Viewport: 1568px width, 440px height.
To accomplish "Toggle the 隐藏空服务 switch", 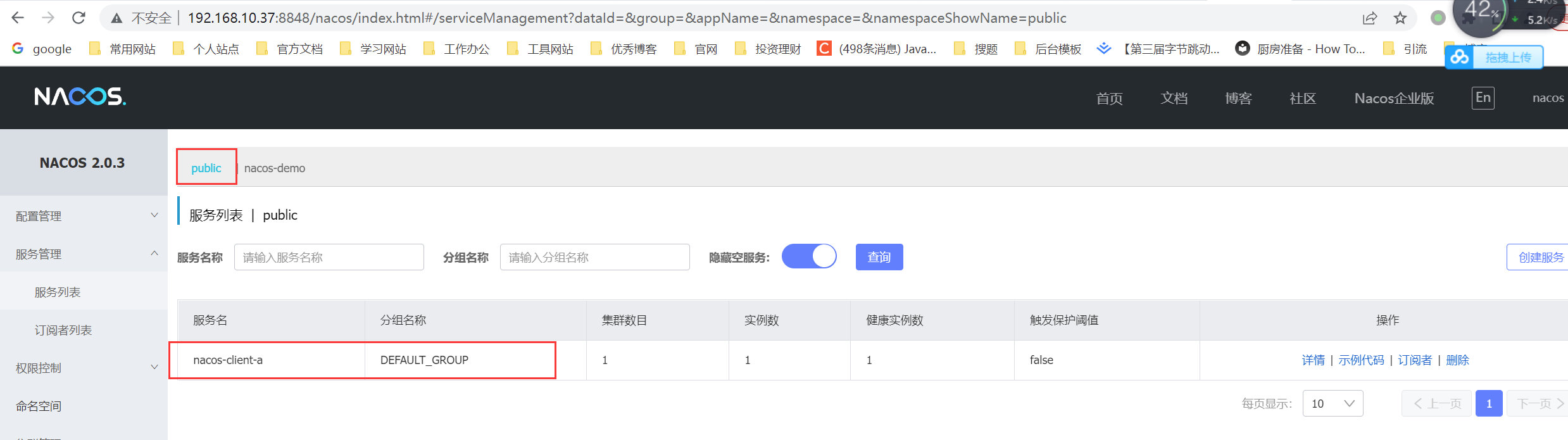I will click(809, 256).
